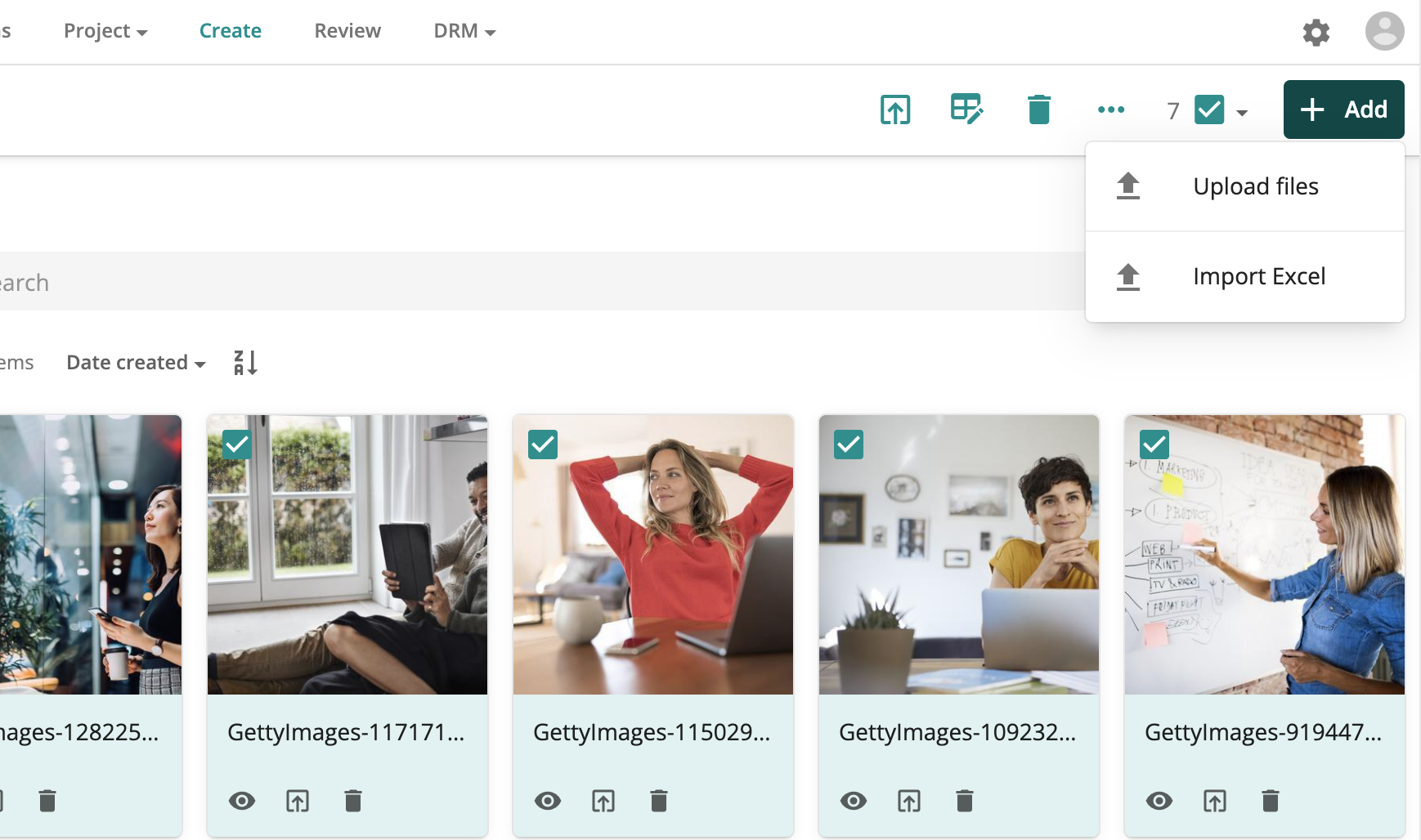This screenshot has width=1421, height=840.
Task: Click the export selected items toolbar icon
Action: (895, 109)
